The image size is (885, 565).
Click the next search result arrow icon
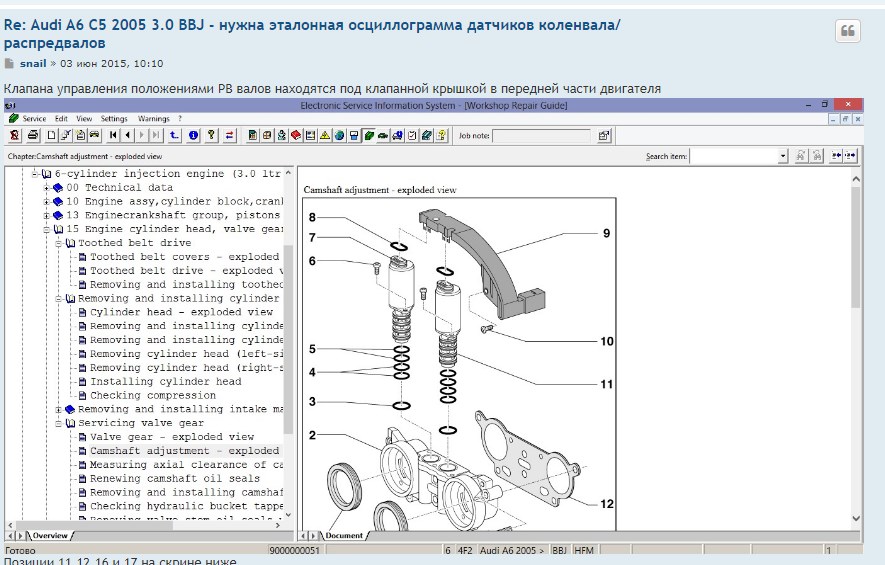tap(850, 156)
